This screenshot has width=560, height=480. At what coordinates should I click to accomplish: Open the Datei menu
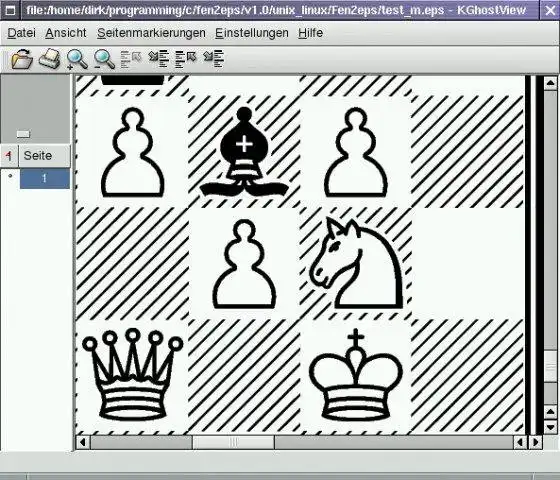point(21,33)
